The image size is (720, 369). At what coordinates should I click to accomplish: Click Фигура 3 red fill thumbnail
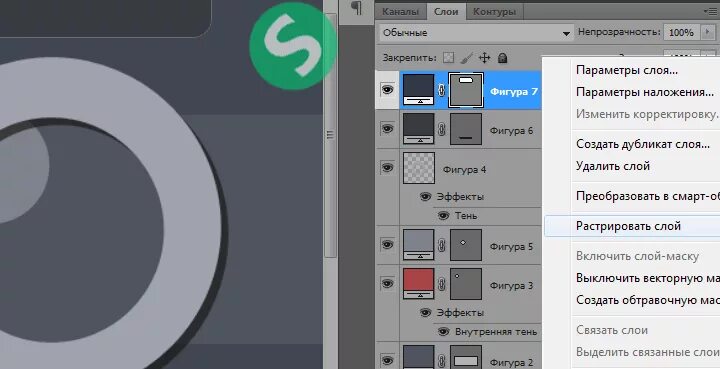(x=418, y=285)
